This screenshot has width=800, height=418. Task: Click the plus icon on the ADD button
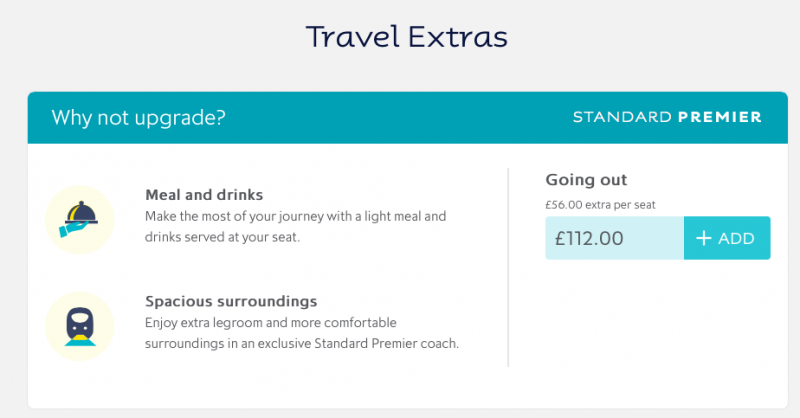(704, 238)
